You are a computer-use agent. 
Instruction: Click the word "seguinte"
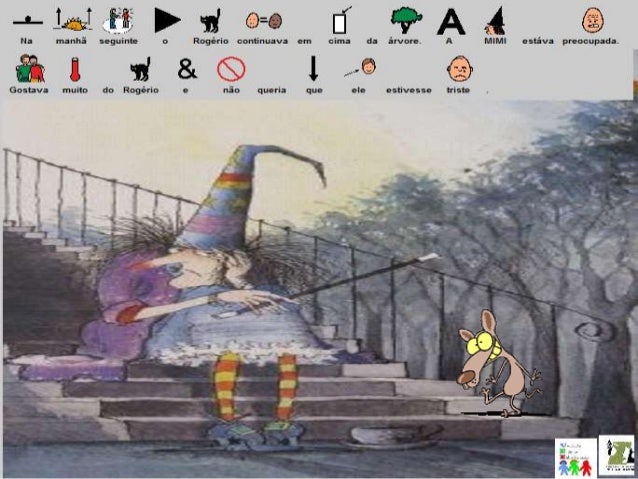coord(118,42)
